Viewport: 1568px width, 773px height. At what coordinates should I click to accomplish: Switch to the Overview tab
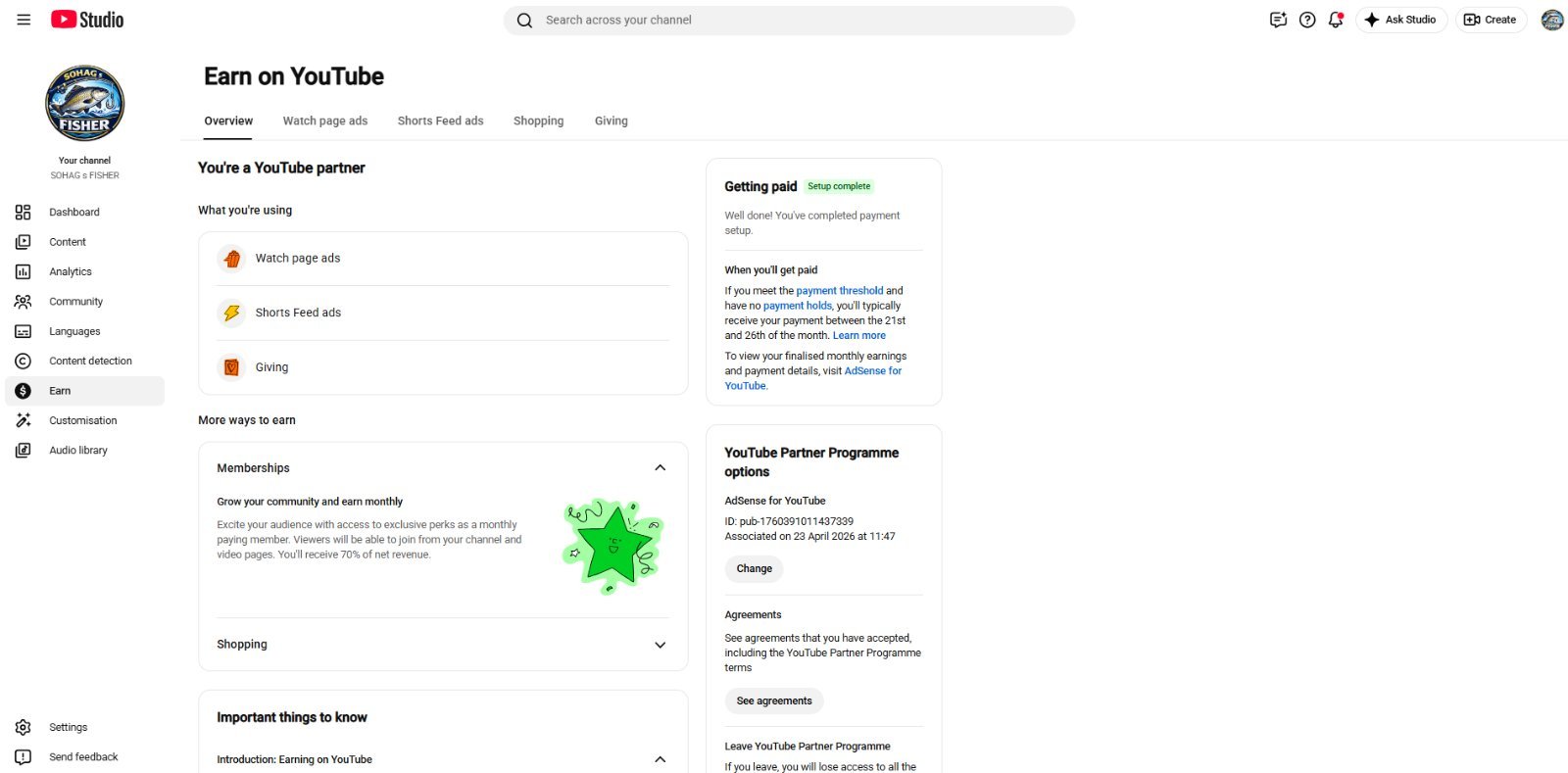click(228, 121)
